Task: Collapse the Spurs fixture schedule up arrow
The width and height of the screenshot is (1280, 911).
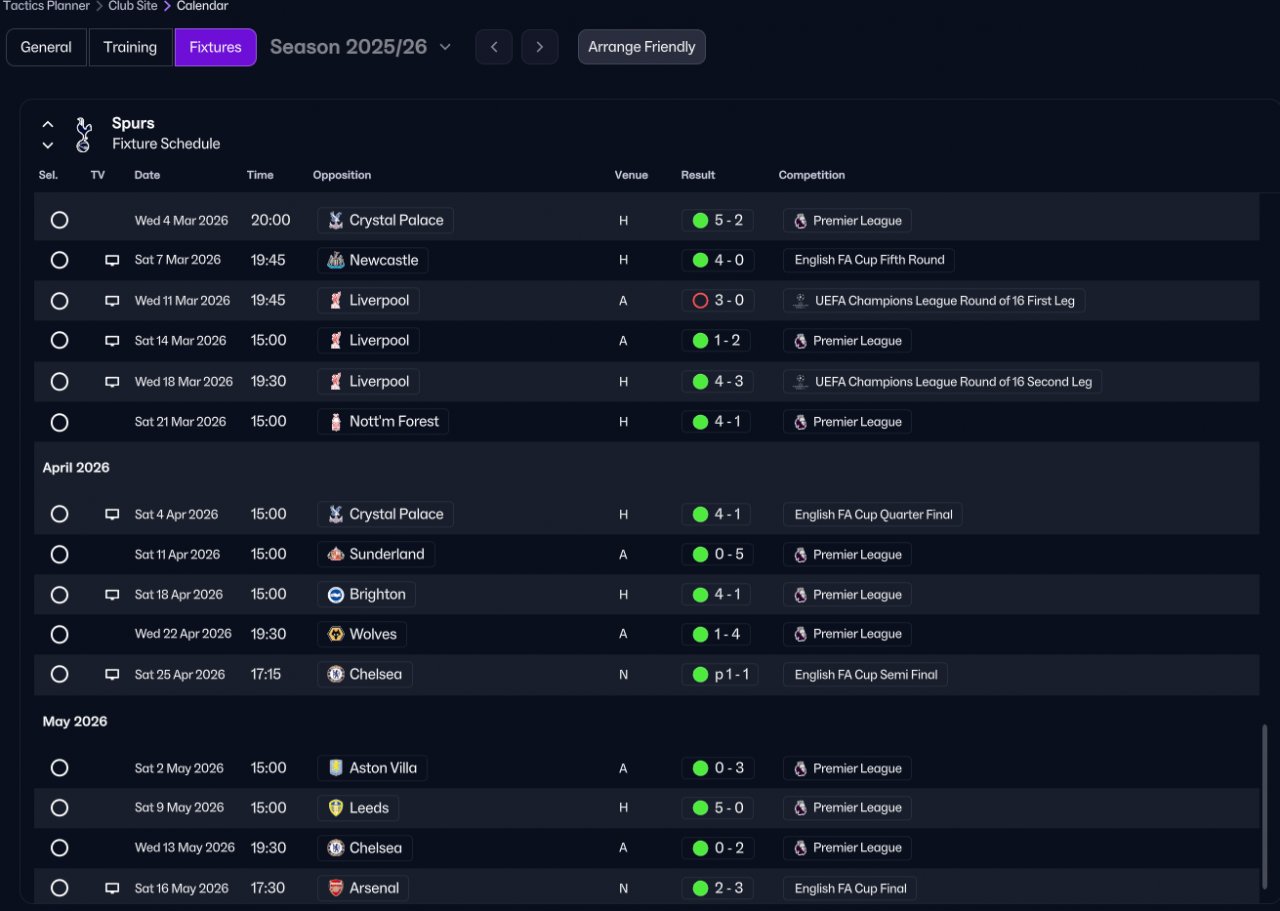Action: pos(47,125)
